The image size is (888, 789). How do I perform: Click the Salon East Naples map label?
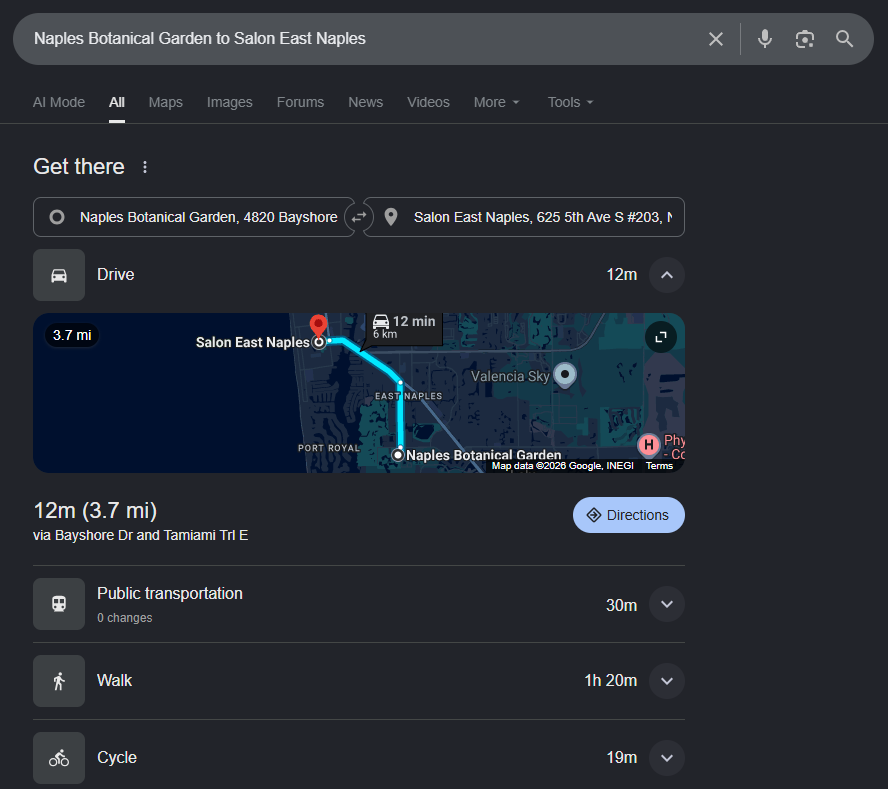point(253,342)
